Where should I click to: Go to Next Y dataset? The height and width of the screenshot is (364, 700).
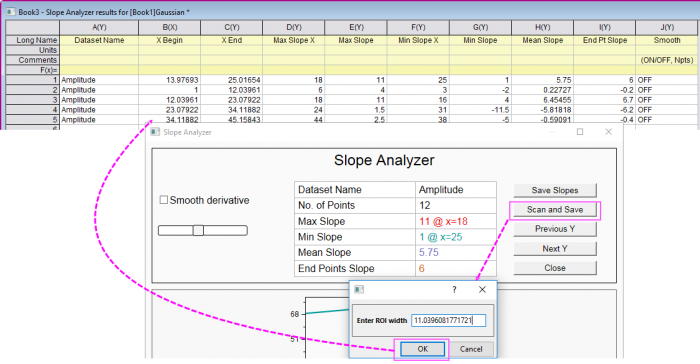tap(555, 249)
